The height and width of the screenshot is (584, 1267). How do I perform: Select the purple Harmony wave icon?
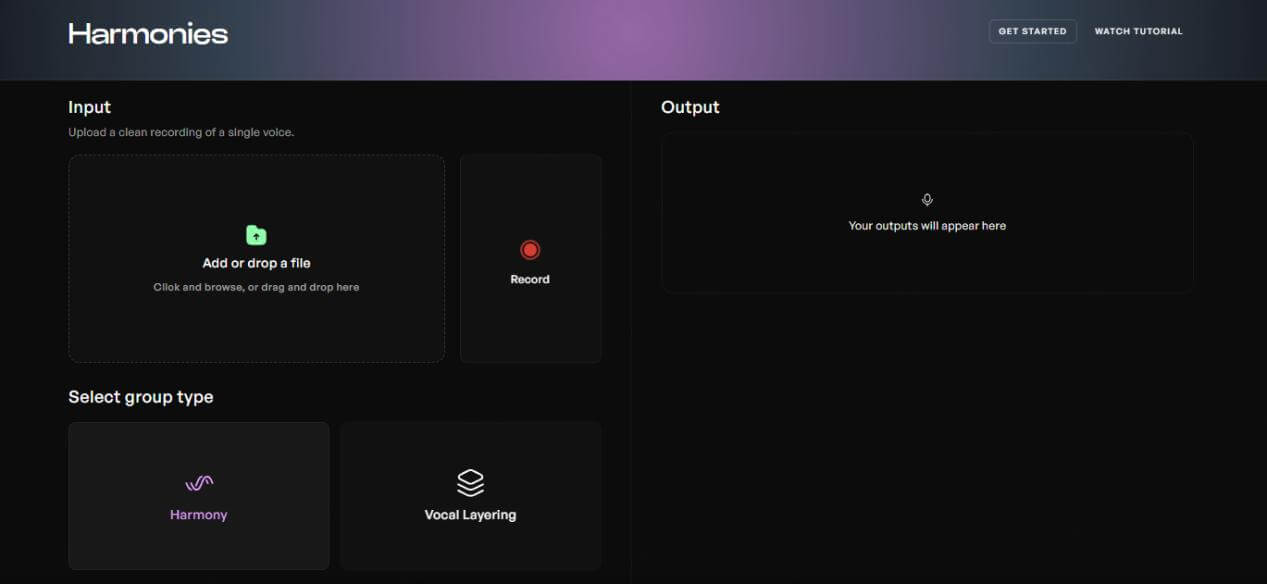pos(199,484)
